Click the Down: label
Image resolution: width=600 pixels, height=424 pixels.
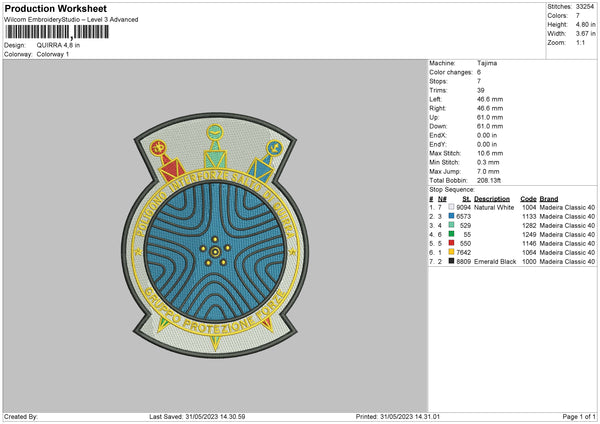pyautogui.click(x=438, y=126)
